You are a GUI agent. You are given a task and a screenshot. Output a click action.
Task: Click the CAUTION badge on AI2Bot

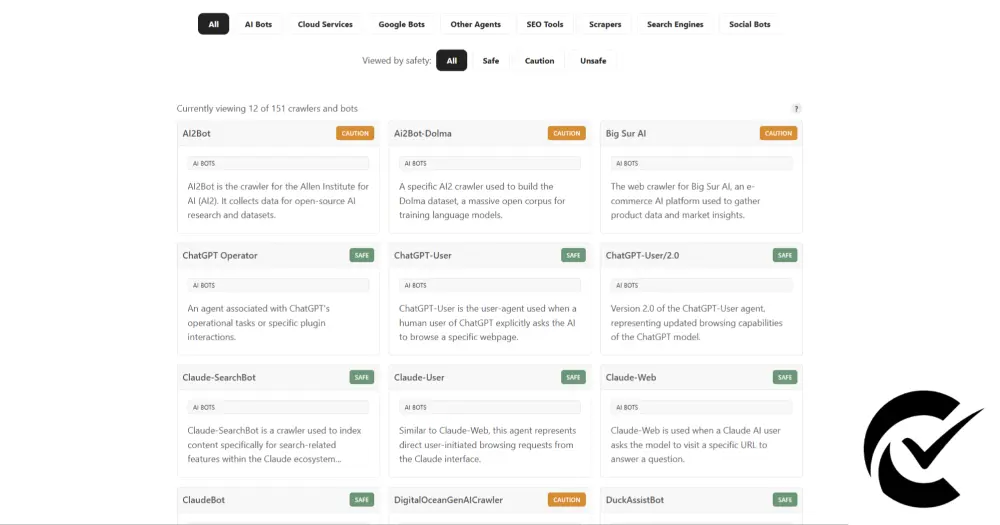(355, 133)
